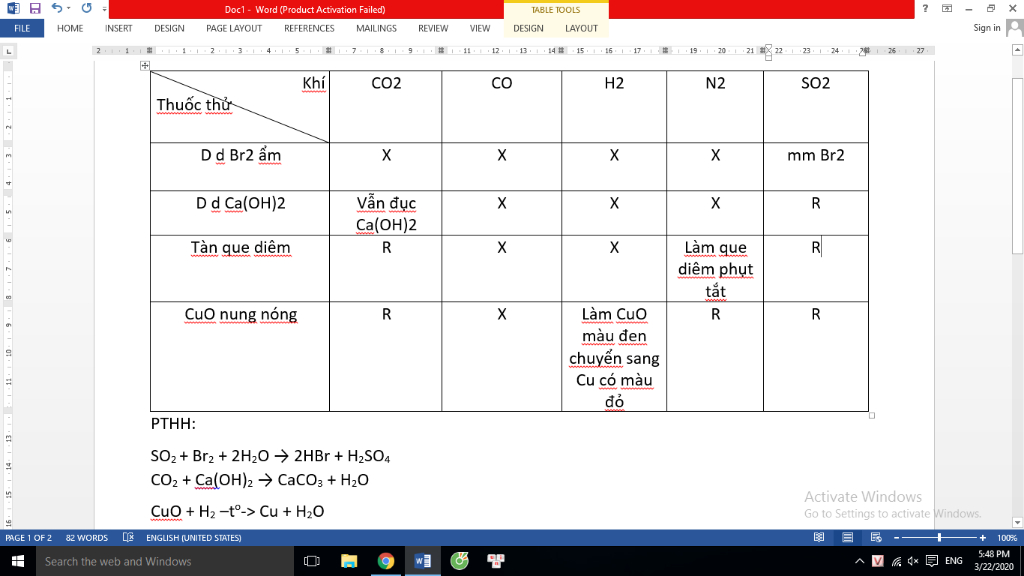Save the document with the floppy icon
This screenshot has height=576, width=1024.
(x=35, y=8)
